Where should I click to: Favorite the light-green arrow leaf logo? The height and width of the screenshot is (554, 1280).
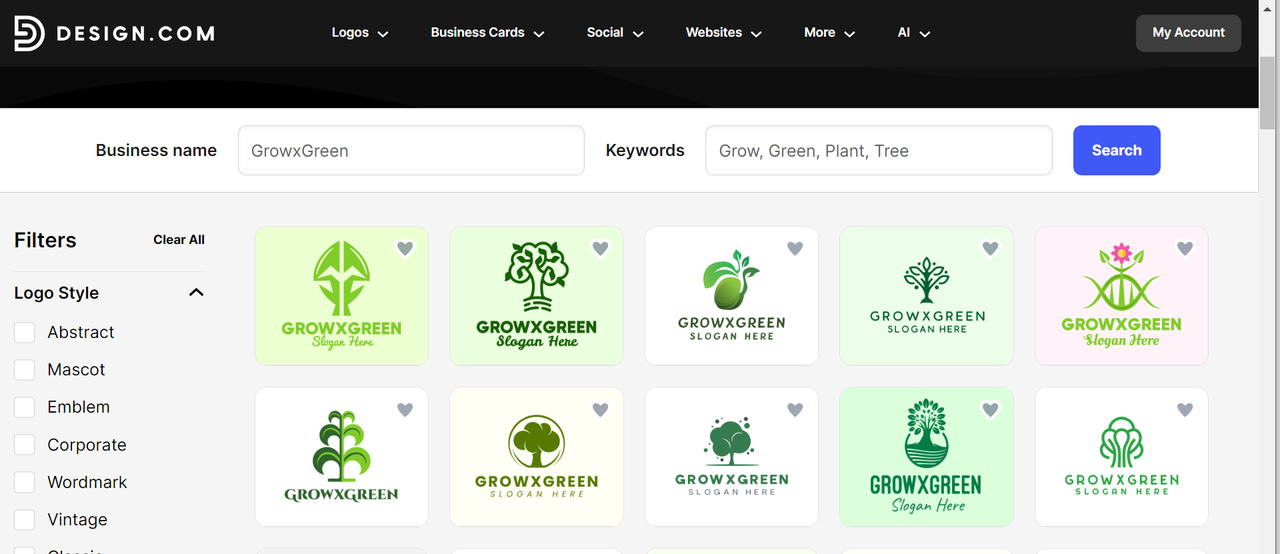point(405,249)
